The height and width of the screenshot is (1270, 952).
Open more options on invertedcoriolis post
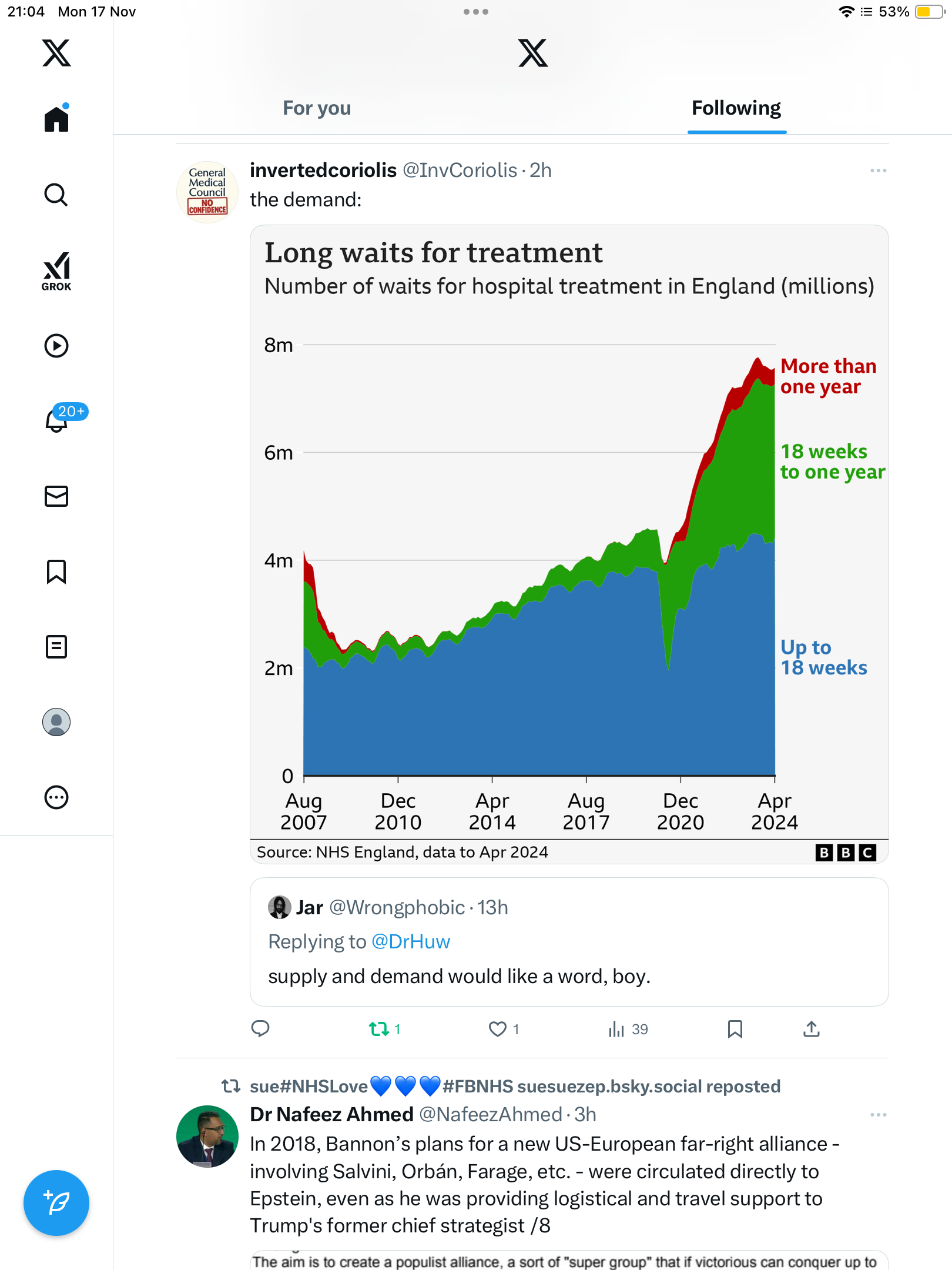tap(878, 171)
